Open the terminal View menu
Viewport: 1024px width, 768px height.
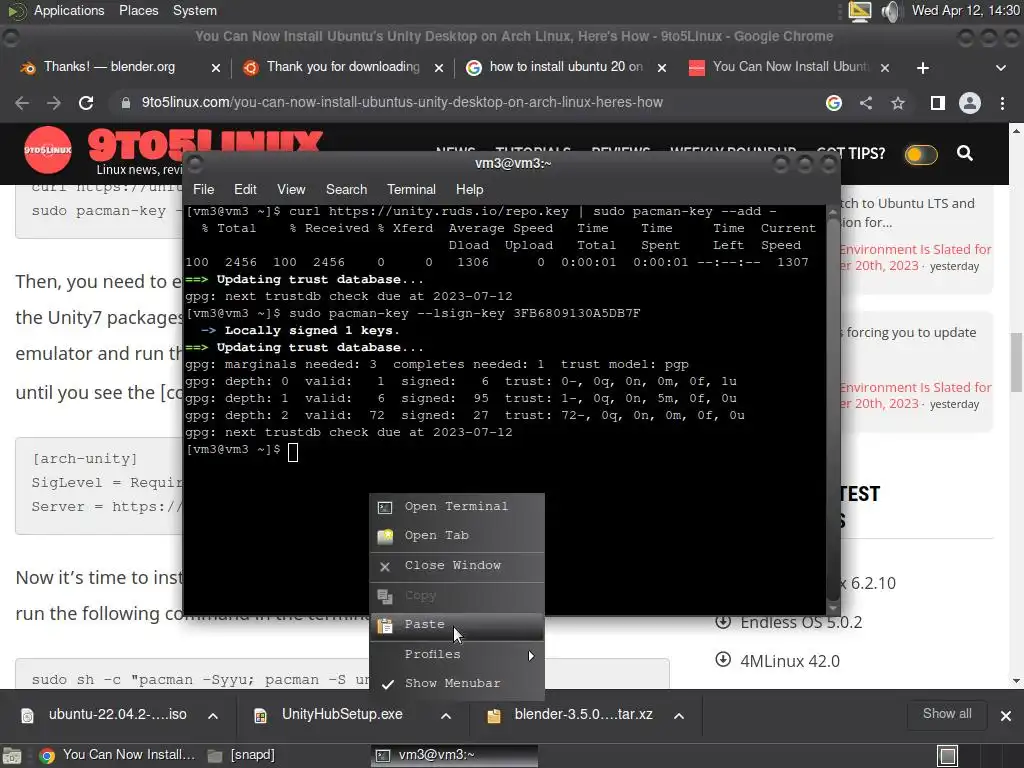291,189
